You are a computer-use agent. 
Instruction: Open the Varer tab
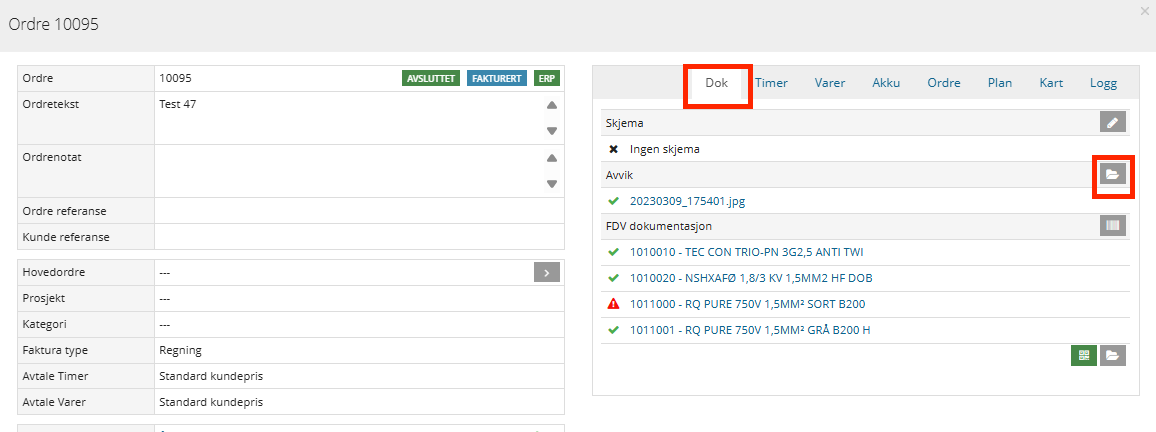click(x=829, y=83)
